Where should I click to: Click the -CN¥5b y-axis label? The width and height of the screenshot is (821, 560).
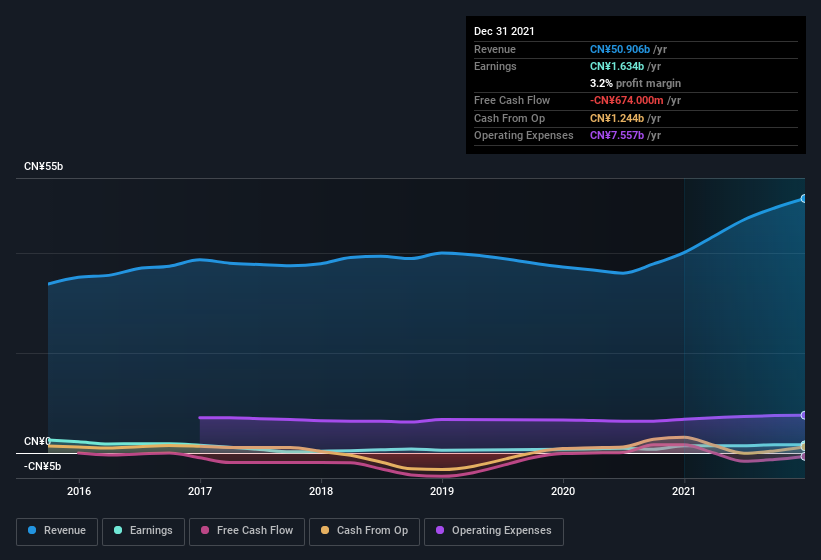click(42, 466)
